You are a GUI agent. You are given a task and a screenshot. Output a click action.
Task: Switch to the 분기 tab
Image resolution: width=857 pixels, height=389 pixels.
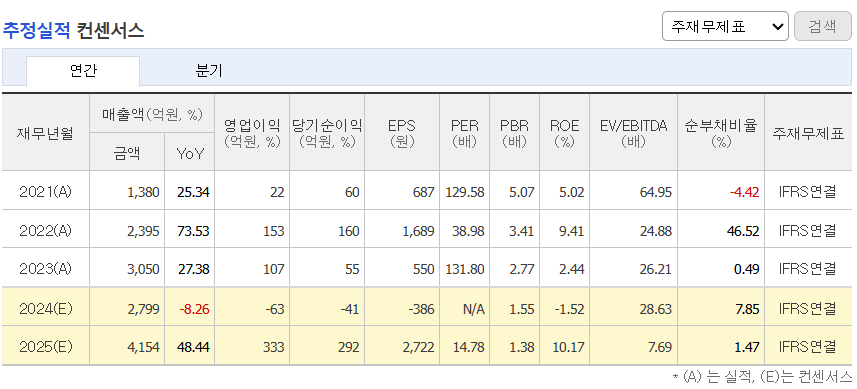tap(209, 71)
